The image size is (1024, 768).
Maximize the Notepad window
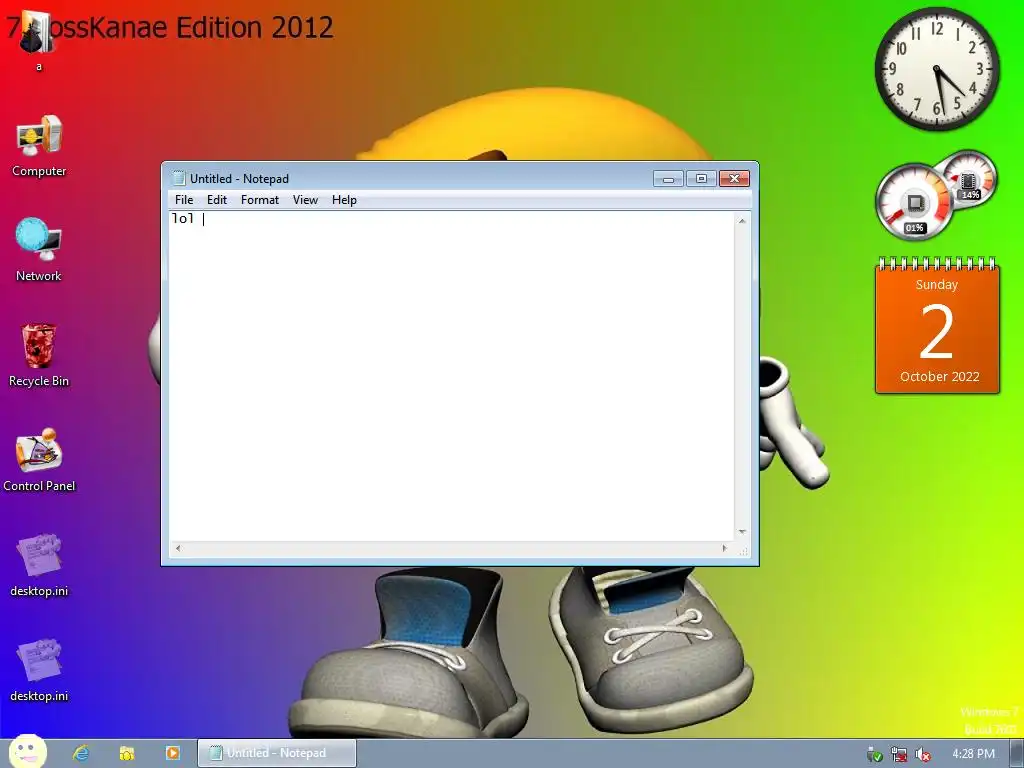pos(701,178)
